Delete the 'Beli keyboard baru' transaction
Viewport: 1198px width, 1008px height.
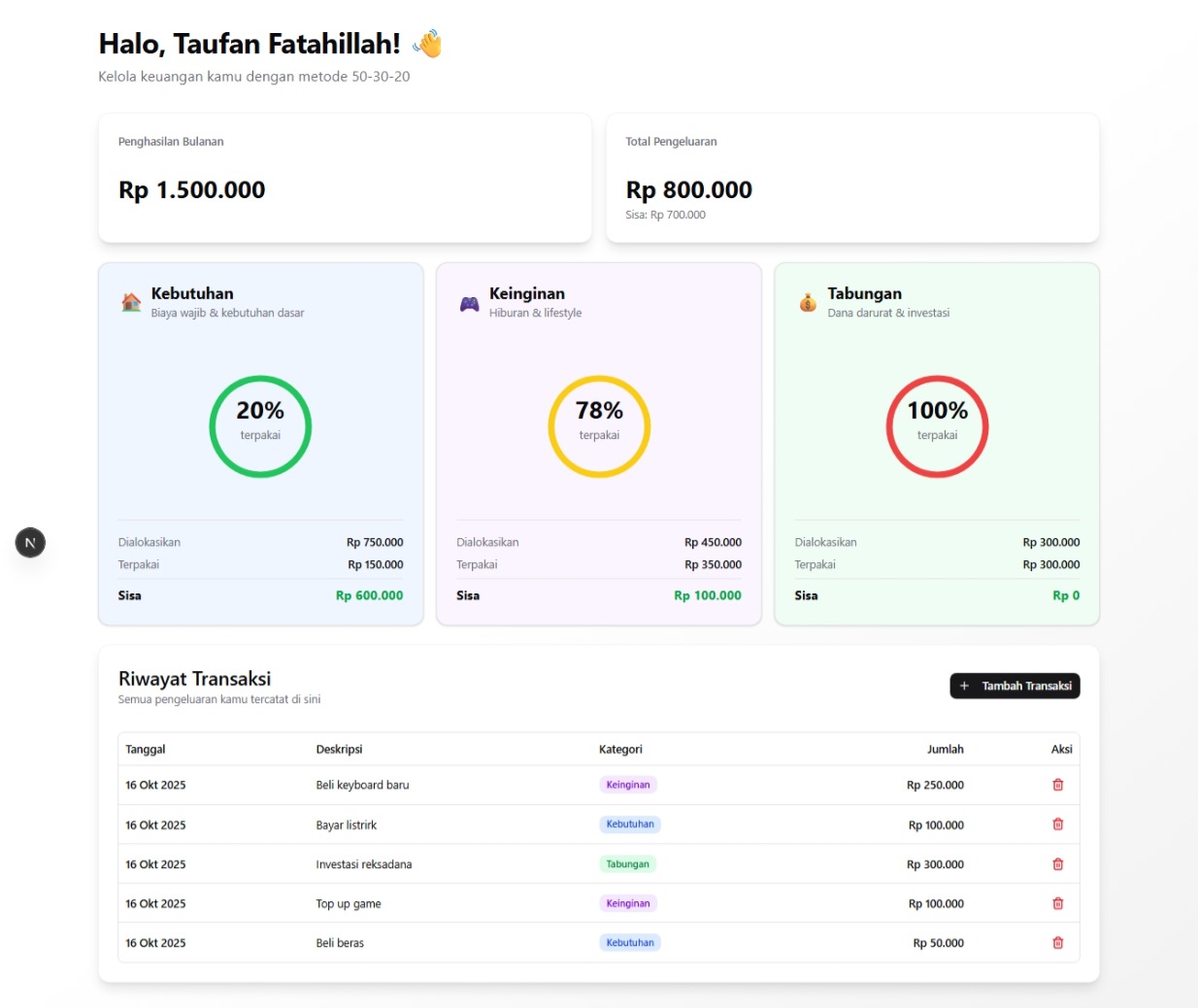(1058, 785)
